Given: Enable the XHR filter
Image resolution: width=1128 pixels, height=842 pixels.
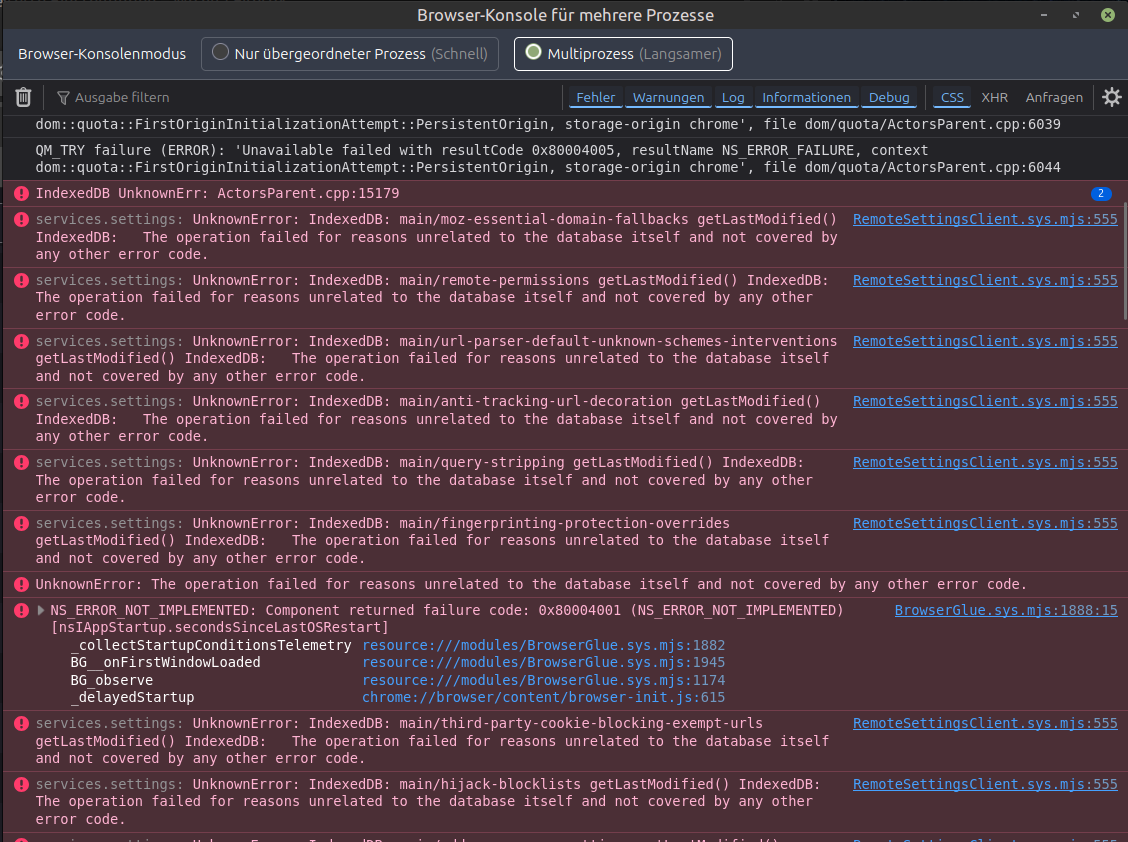Looking at the screenshot, I should point(994,97).
